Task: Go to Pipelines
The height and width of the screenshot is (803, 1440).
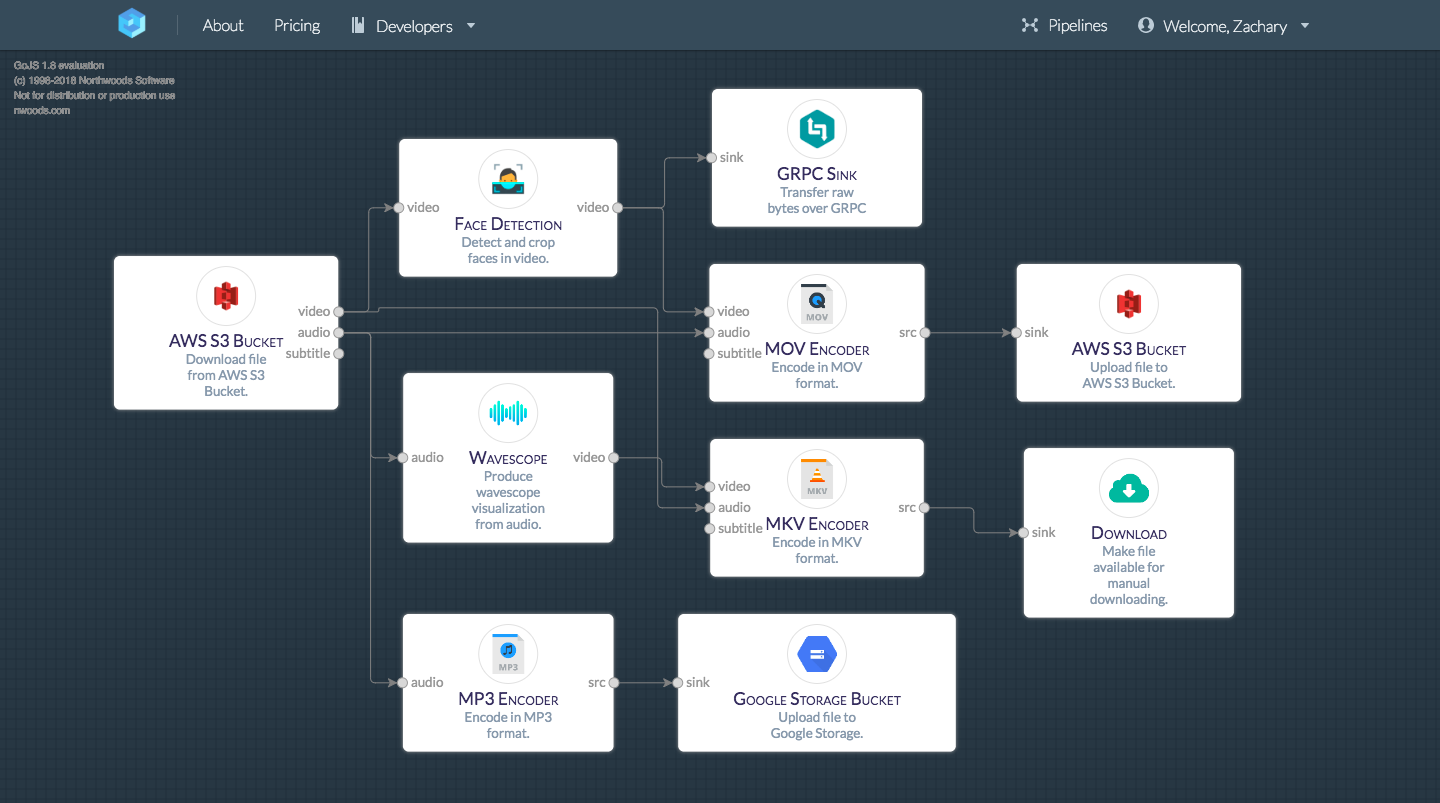Action: coord(1078,26)
